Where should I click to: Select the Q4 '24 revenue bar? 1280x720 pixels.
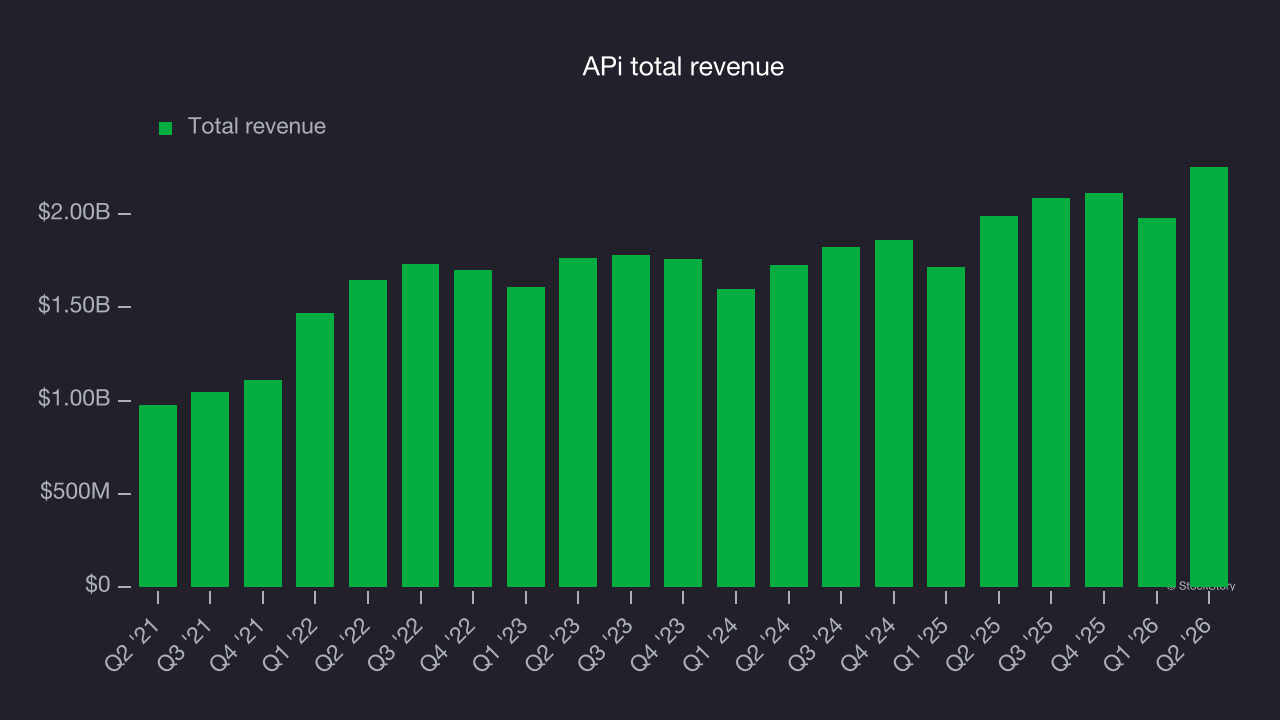pyautogui.click(x=894, y=414)
